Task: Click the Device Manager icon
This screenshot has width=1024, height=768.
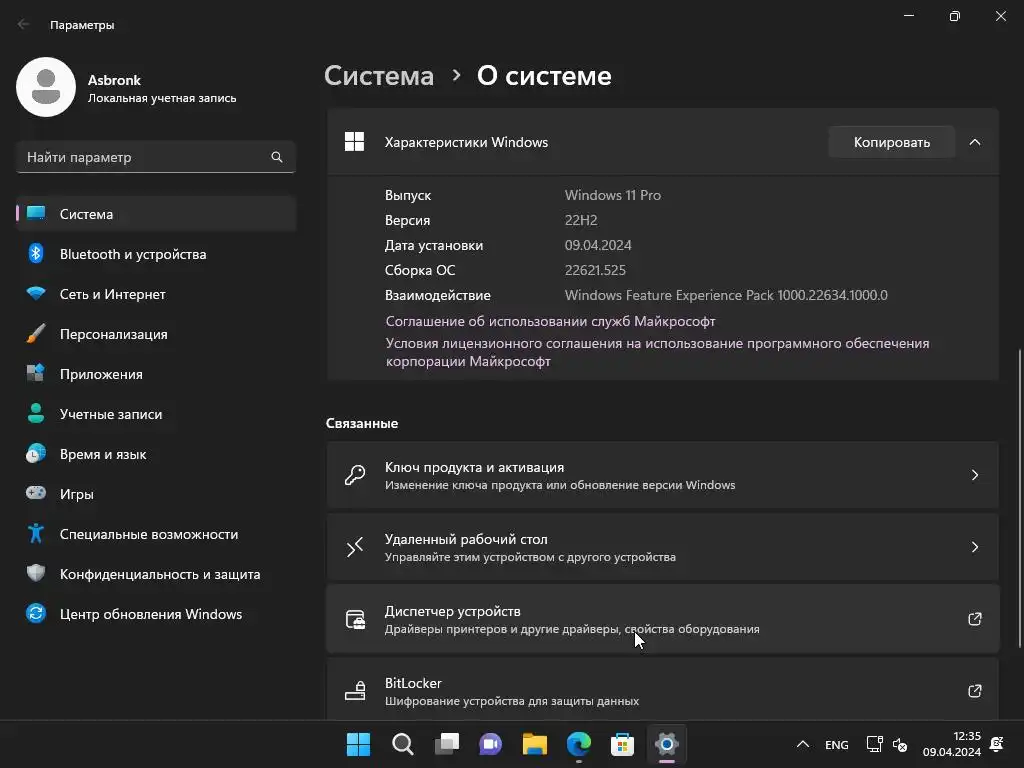Action: coord(355,619)
